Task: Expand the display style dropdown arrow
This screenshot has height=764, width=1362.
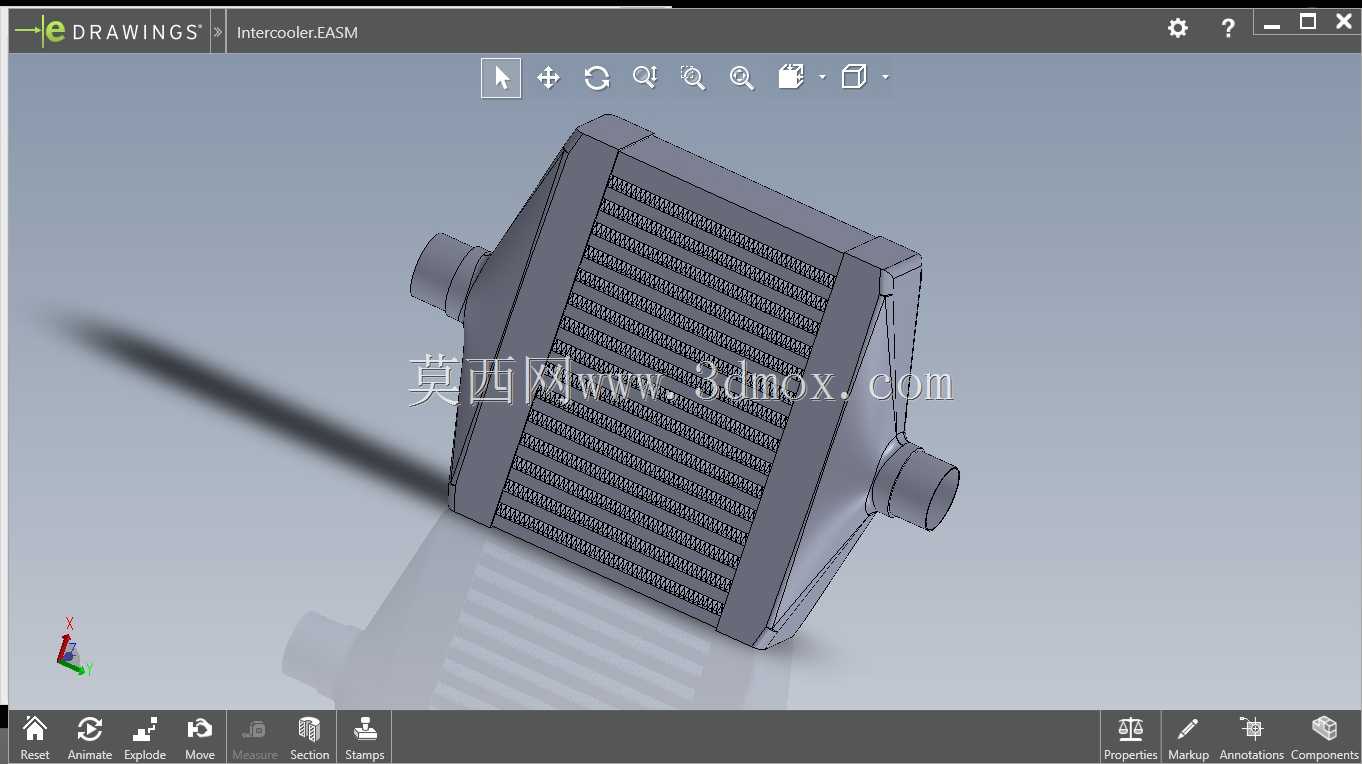Action: tap(885, 77)
